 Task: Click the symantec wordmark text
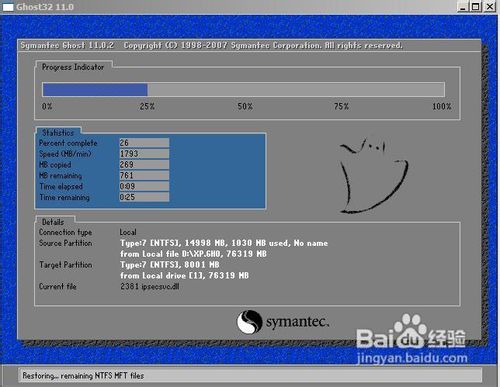297,322
